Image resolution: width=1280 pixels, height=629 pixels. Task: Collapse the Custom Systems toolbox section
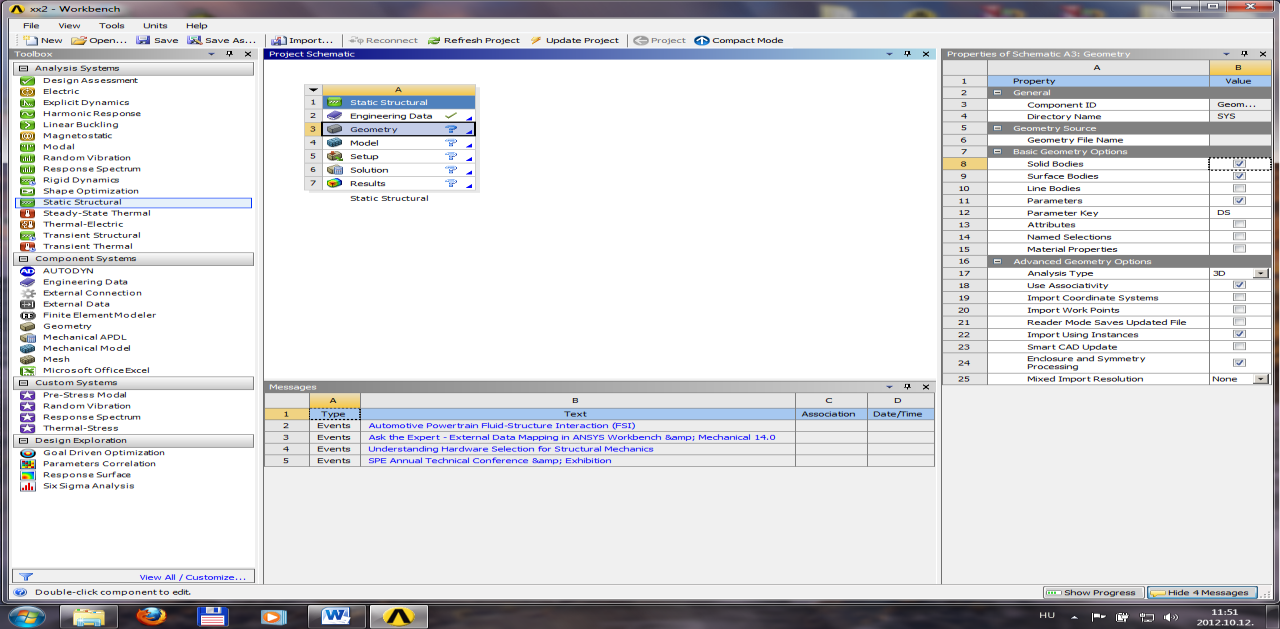pos(23,382)
